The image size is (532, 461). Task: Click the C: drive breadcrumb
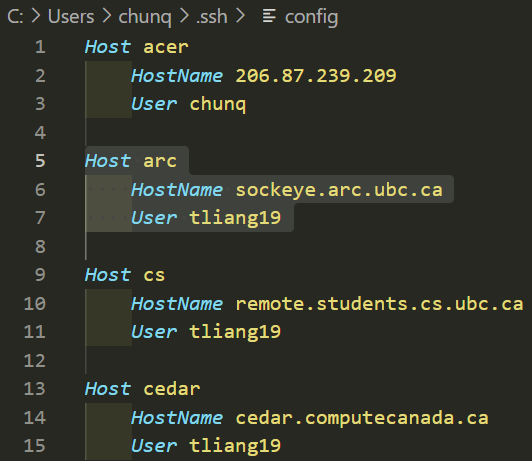[x=15, y=17]
